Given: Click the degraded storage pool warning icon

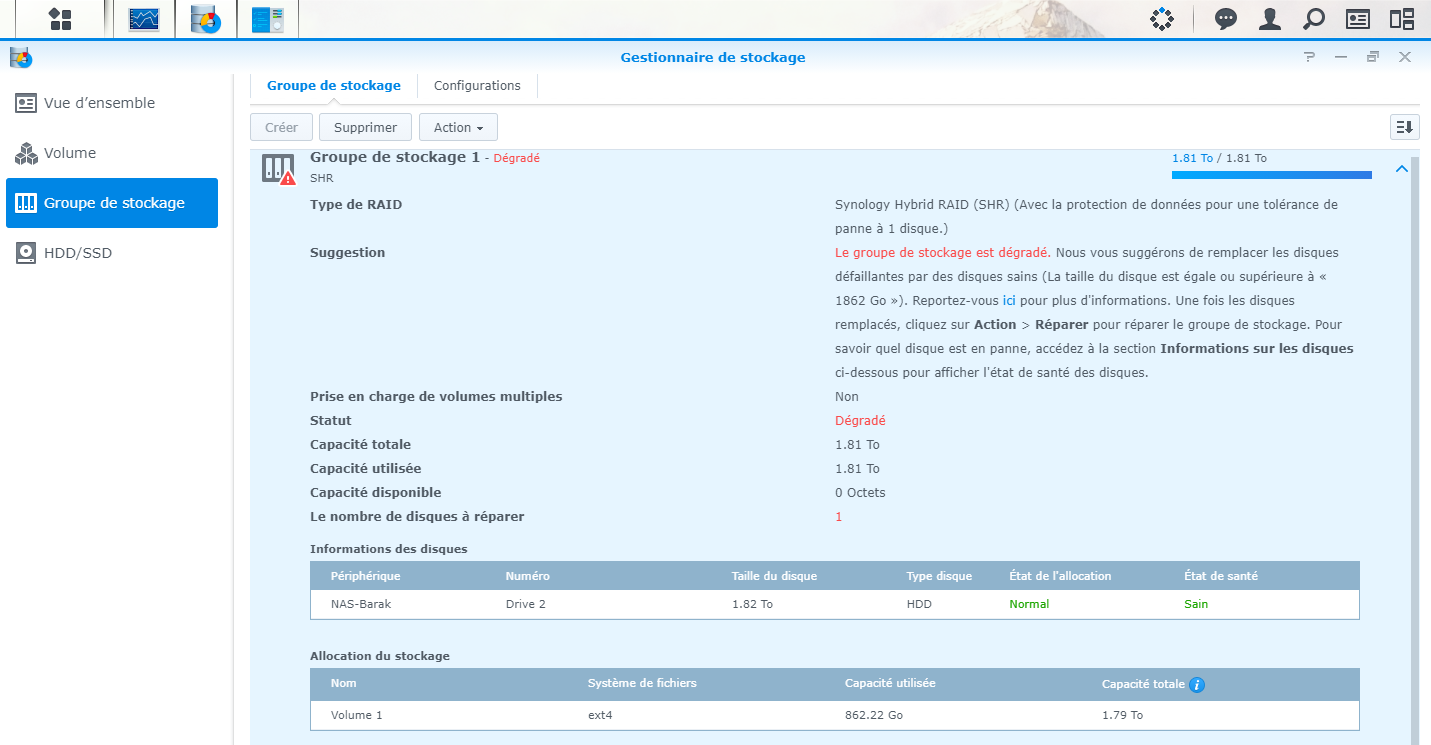Looking at the screenshot, I should coord(279,169).
